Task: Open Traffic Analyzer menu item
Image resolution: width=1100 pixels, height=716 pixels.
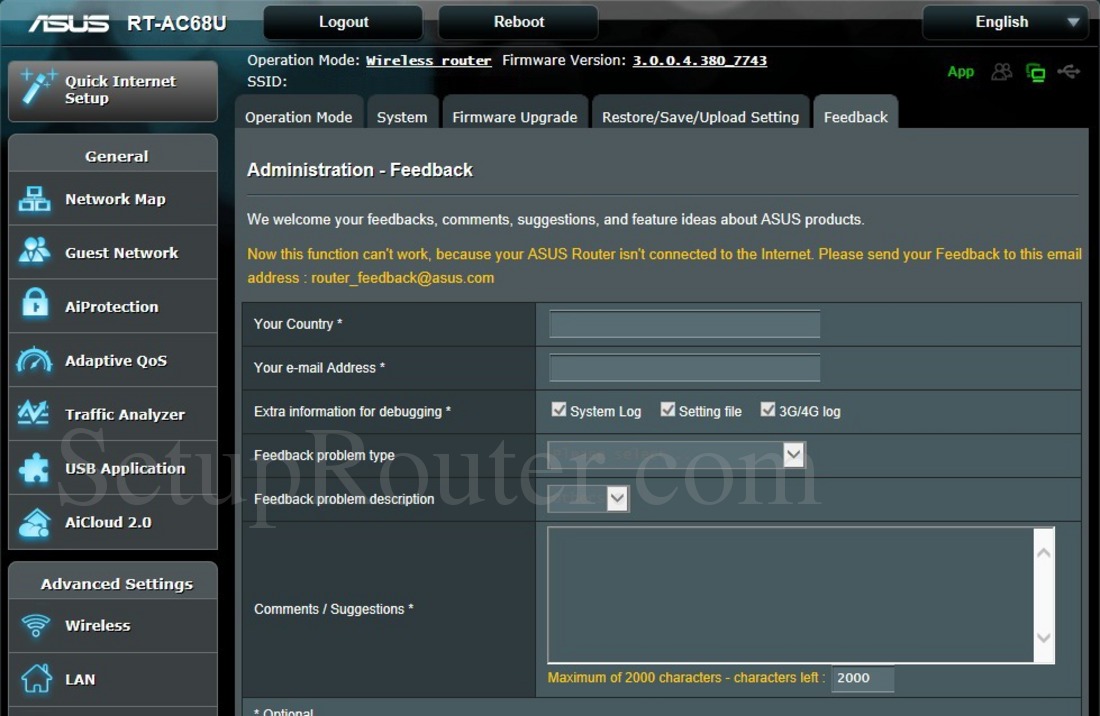Action: click(x=113, y=414)
